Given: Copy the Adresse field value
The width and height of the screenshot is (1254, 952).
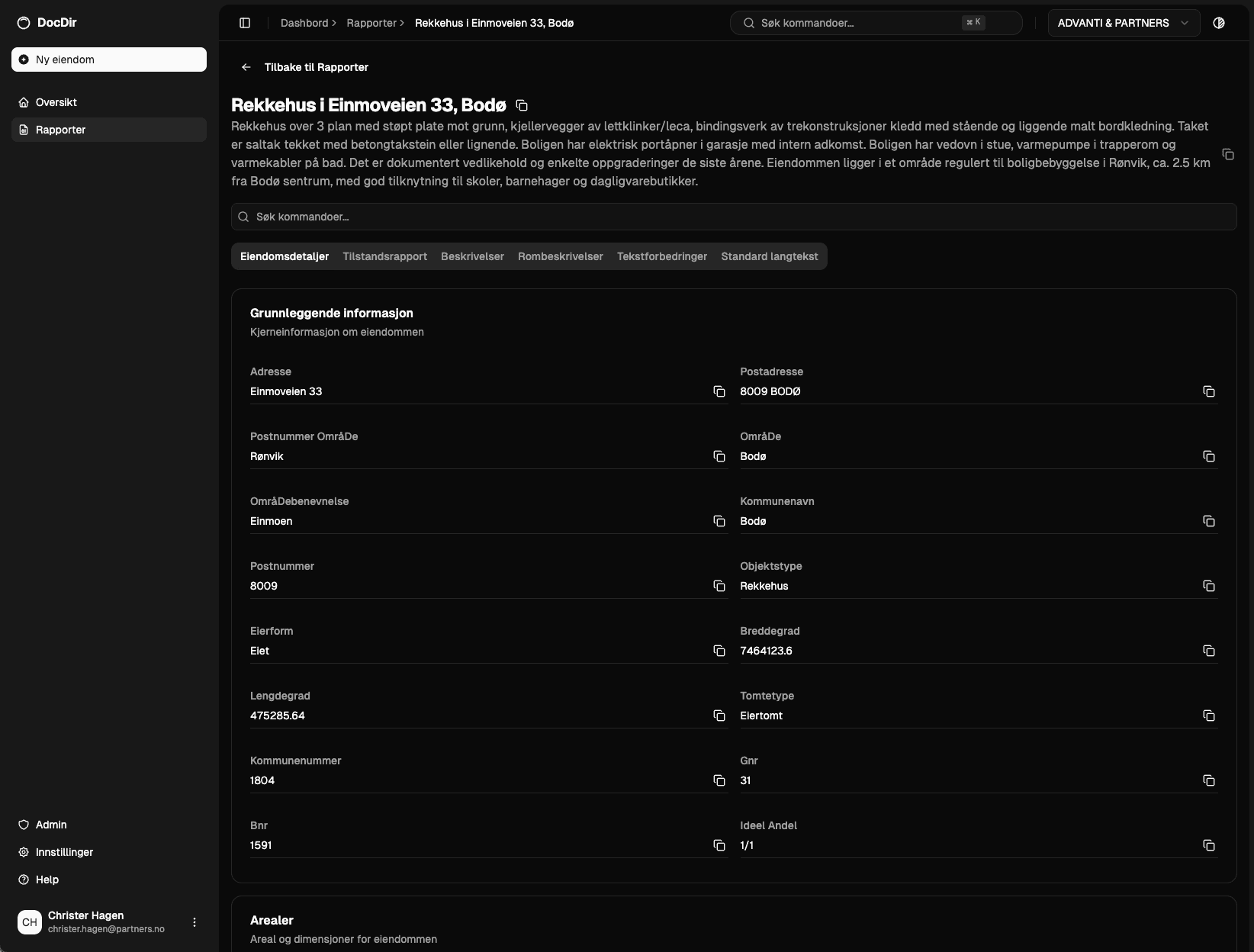Looking at the screenshot, I should coord(719,391).
